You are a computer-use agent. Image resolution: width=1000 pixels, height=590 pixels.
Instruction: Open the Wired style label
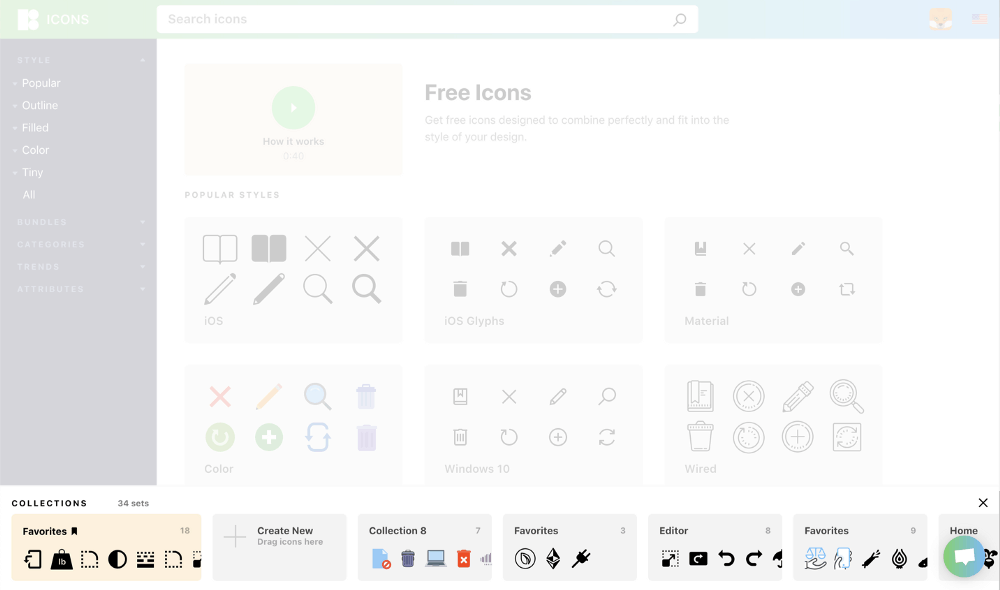(x=700, y=469)
